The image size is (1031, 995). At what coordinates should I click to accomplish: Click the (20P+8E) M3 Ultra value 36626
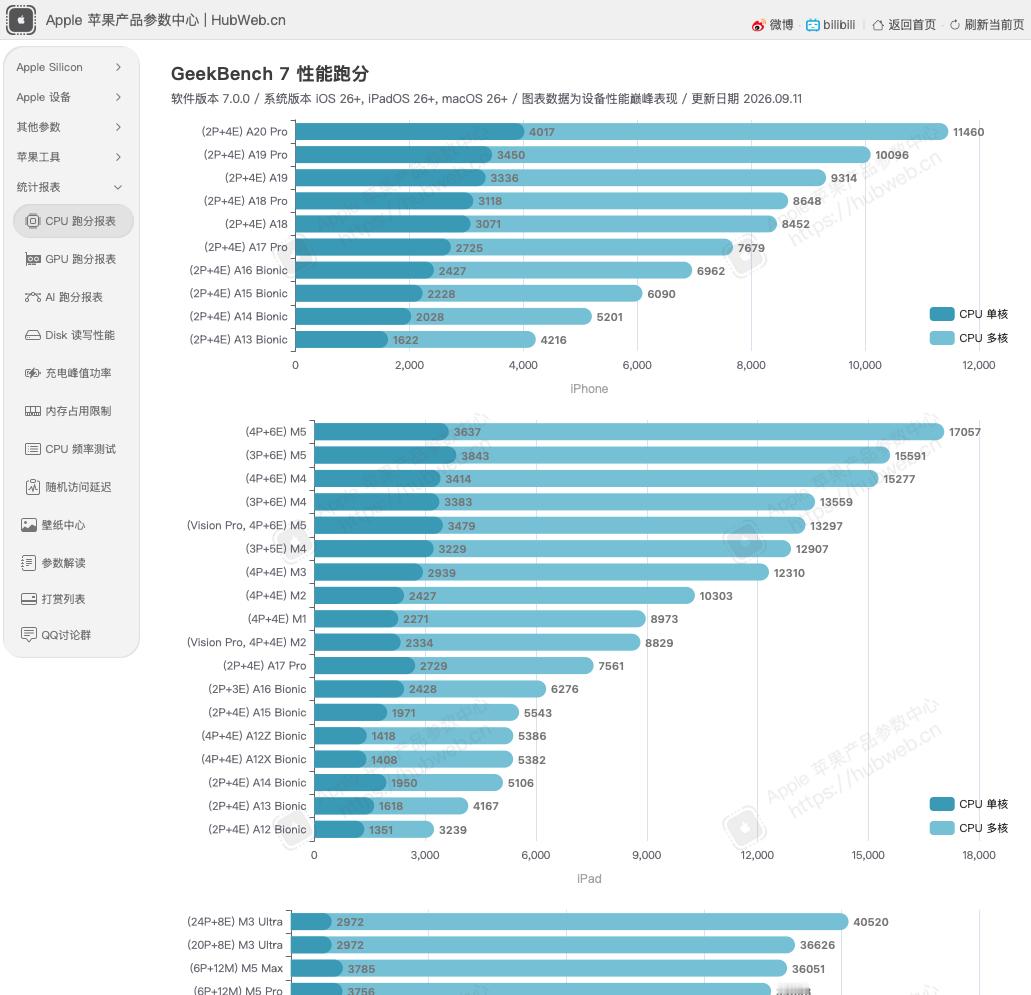tap(817, 945)
